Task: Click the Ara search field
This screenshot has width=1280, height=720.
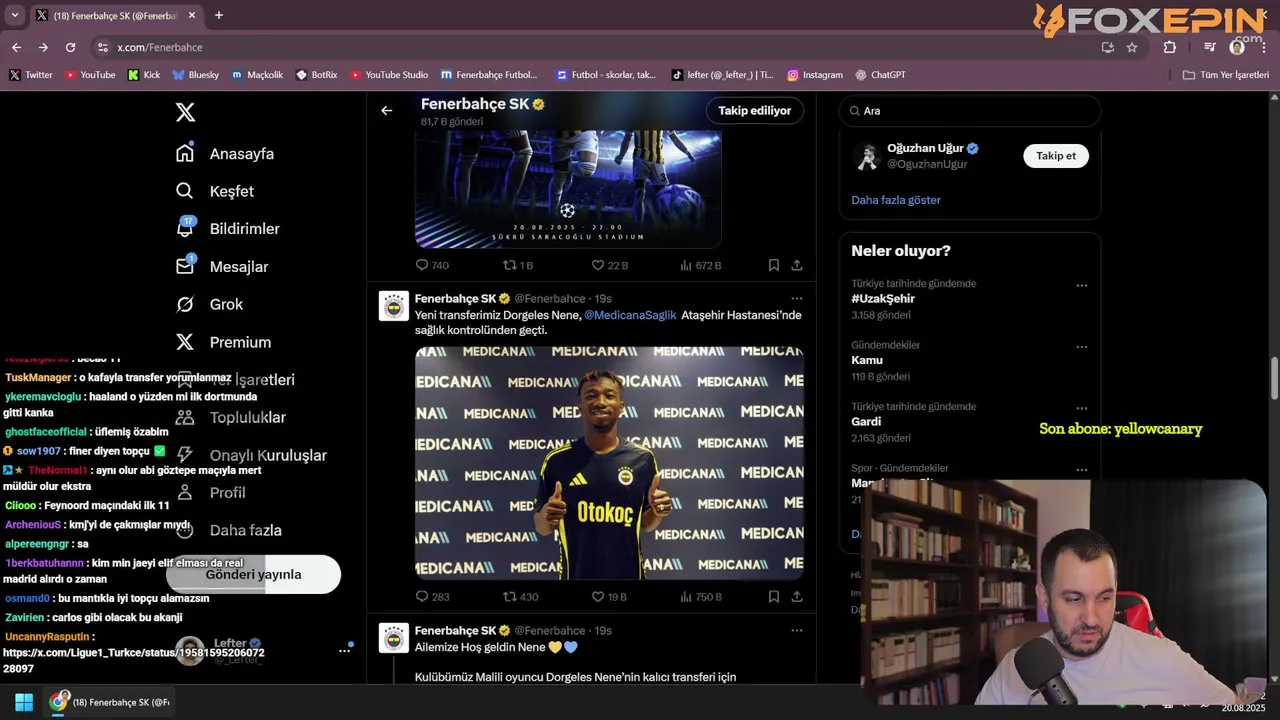Action: point(970,111)
